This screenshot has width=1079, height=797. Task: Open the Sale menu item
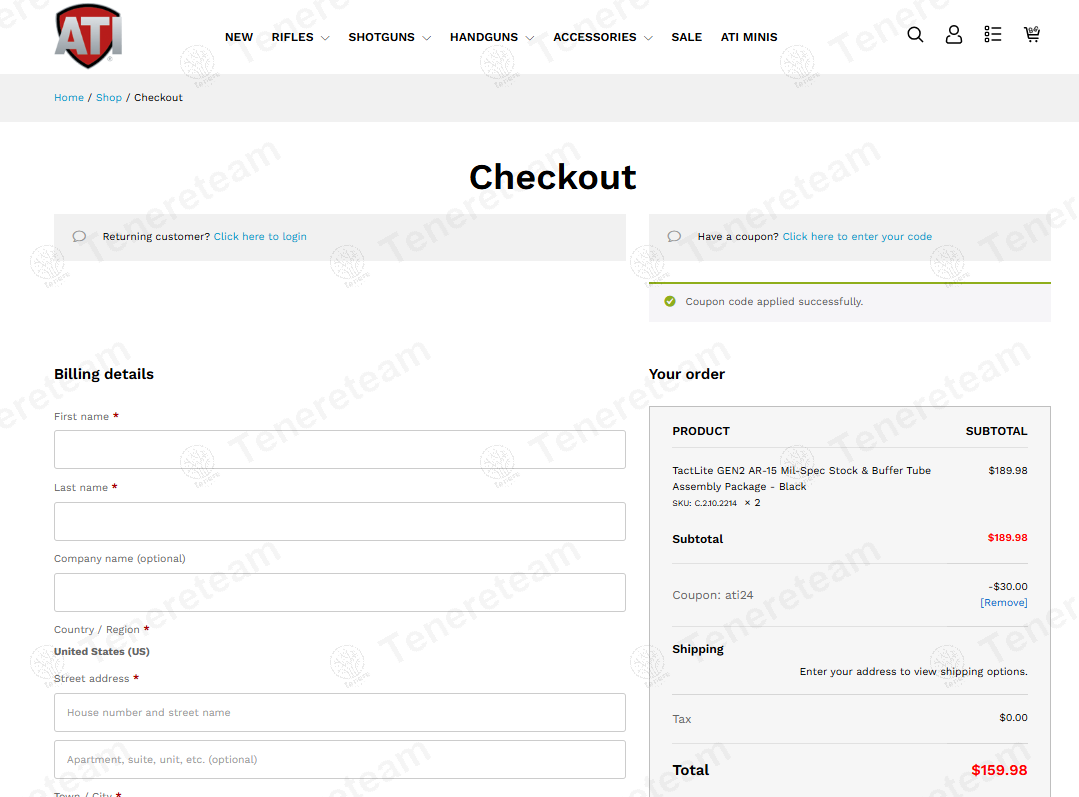pyautogui.click(x=686, y=37)
